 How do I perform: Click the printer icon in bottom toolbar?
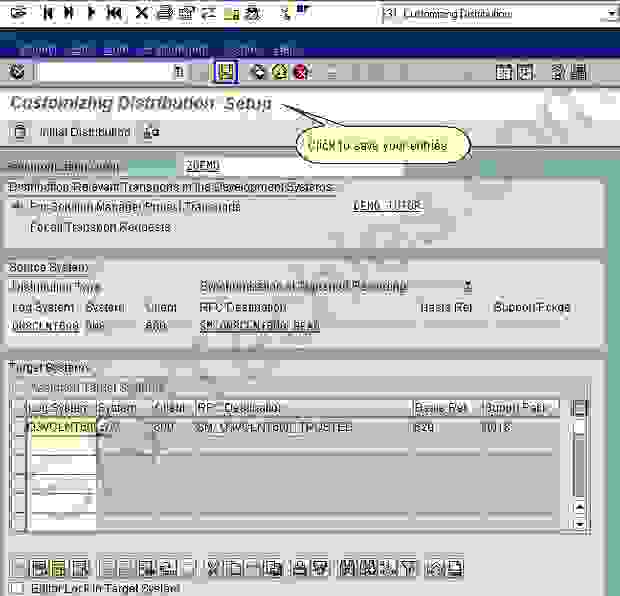[301, 569]
